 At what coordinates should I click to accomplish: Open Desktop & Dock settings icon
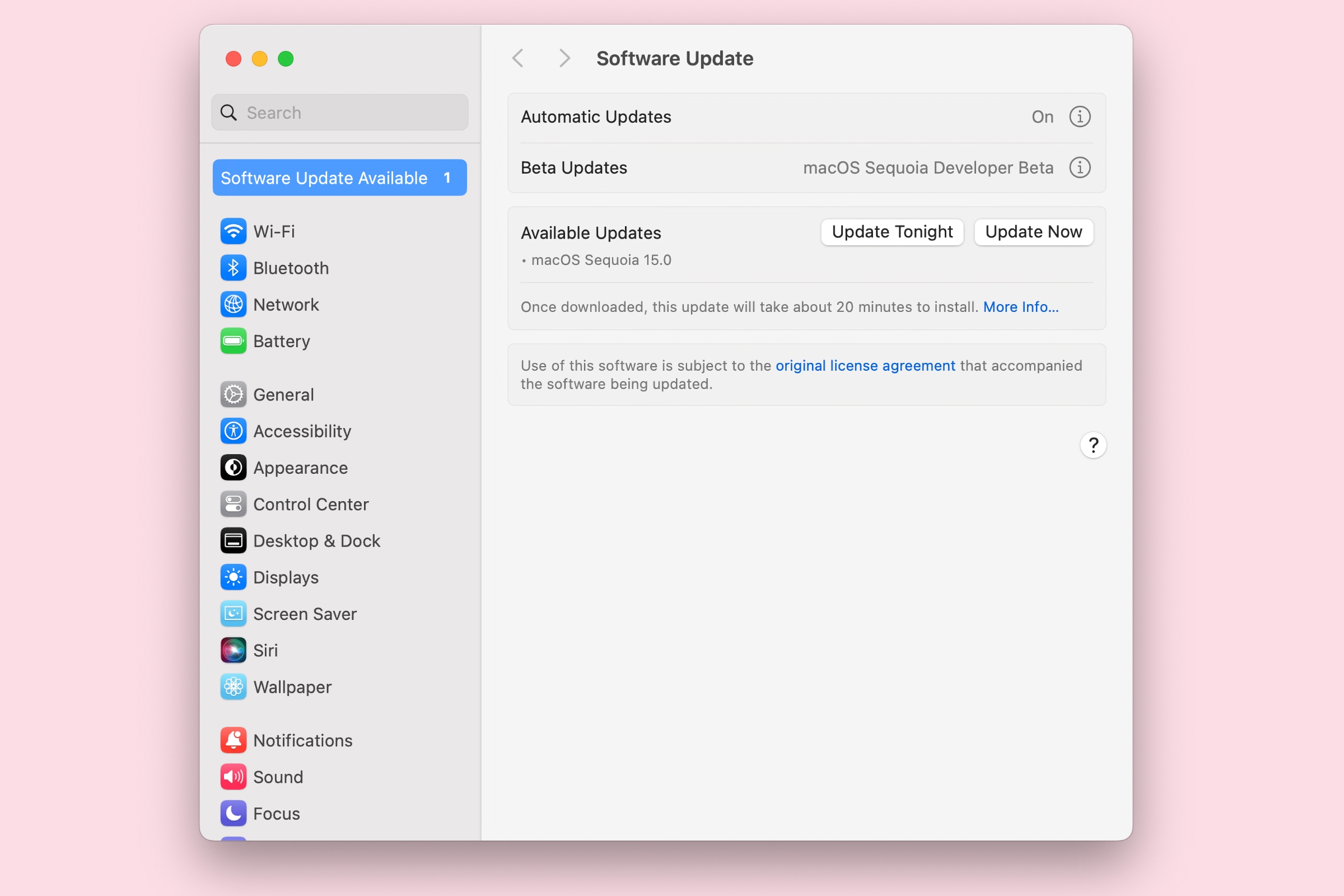pos(233,540)
